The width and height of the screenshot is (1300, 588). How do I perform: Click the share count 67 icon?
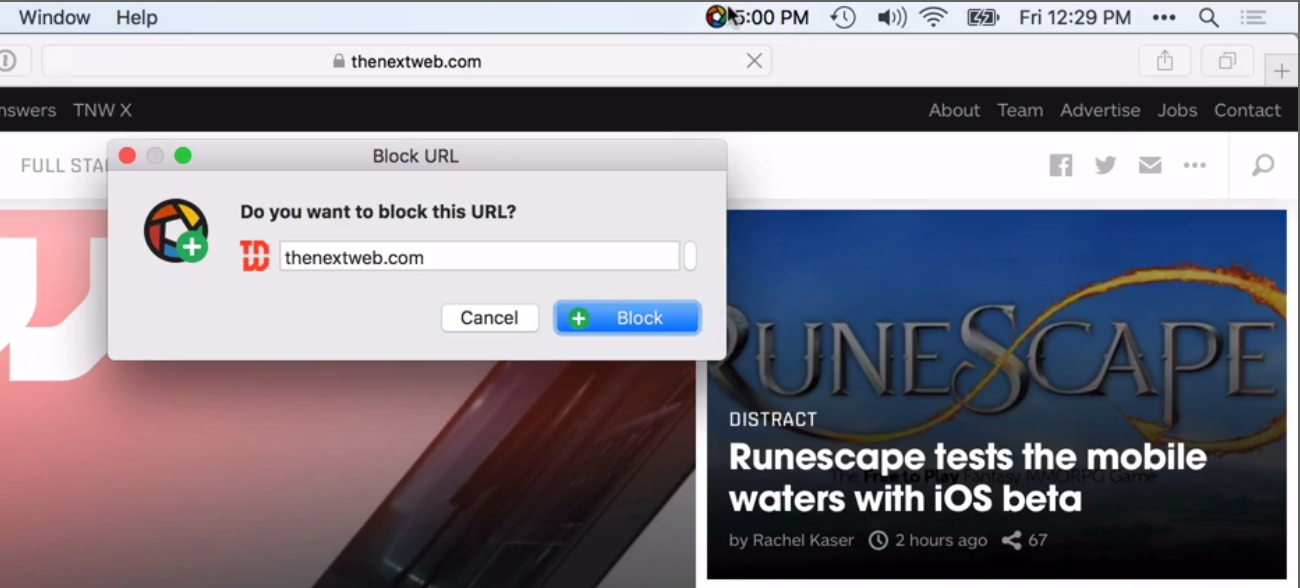tap(1011, 540)
